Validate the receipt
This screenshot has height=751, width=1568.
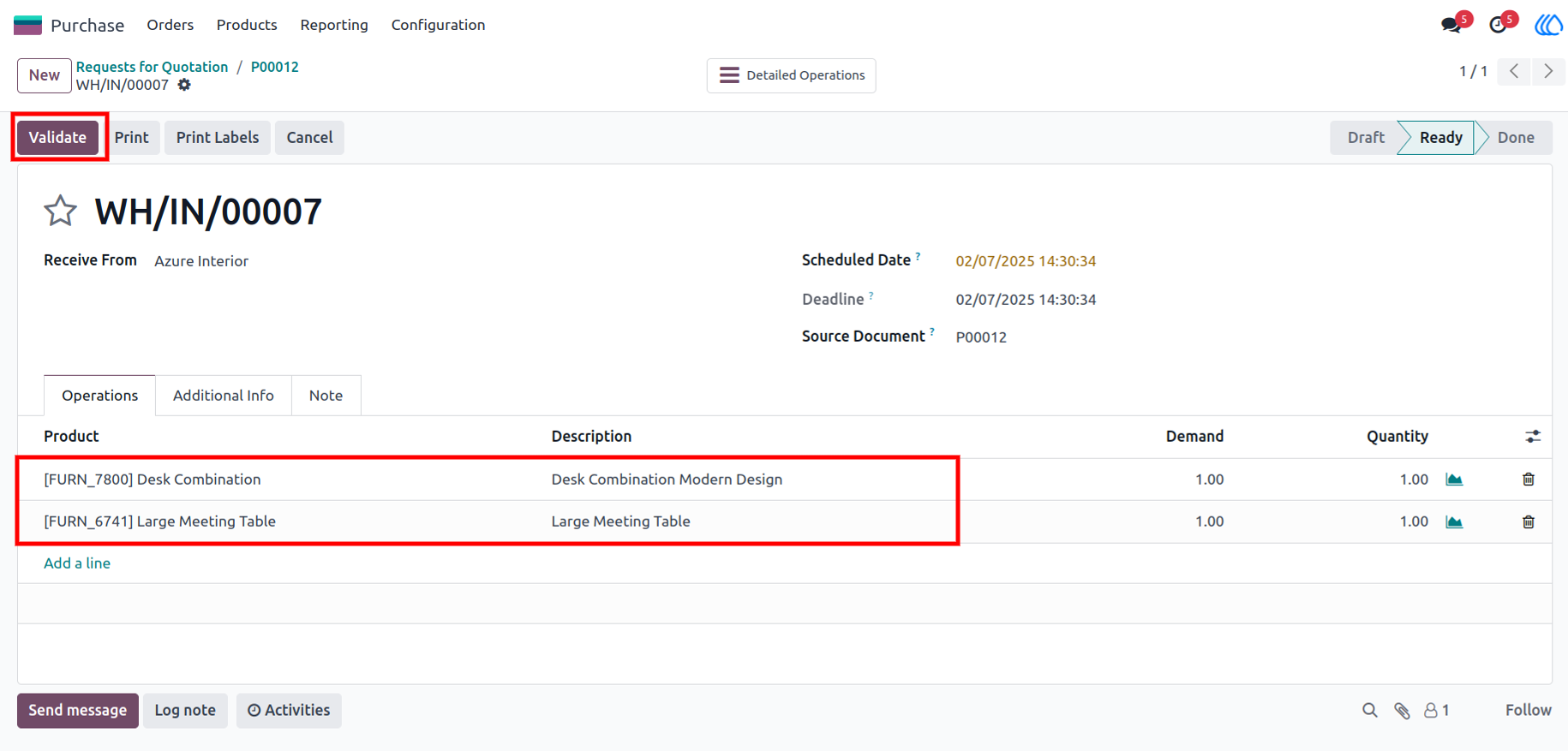coord(57,137)
